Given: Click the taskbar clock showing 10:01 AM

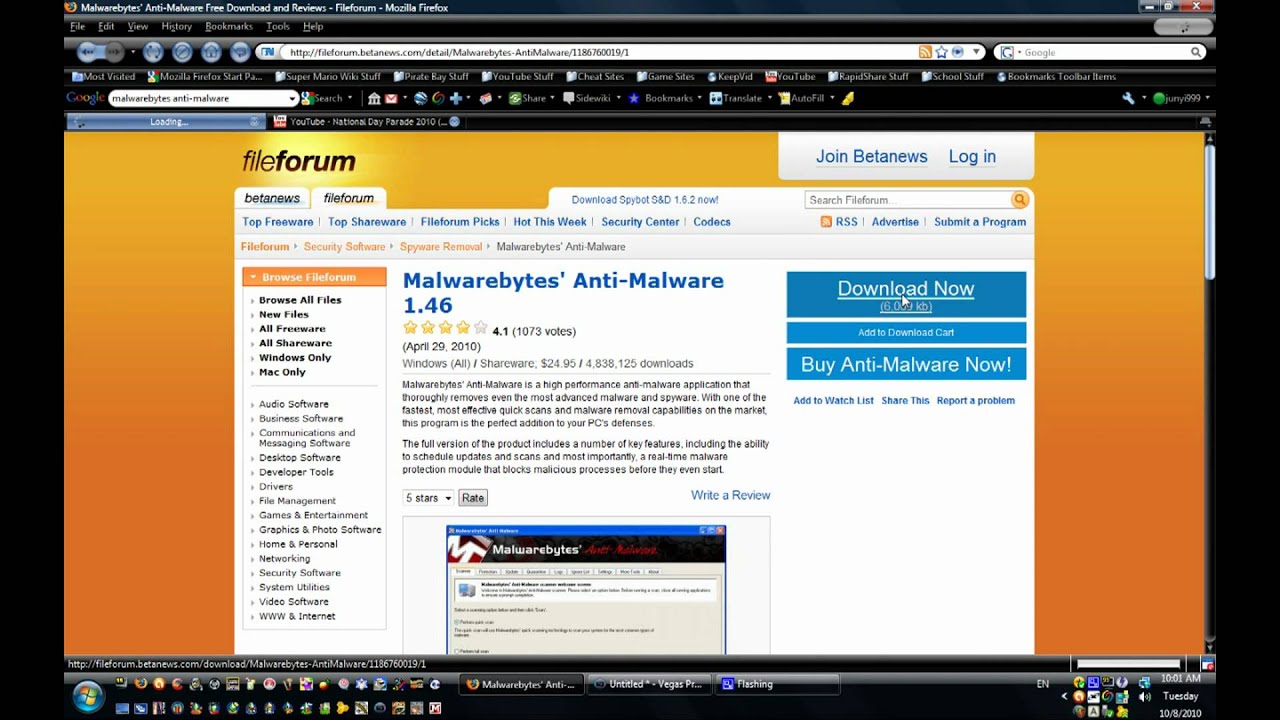Looking at the screenshot, I should (x=1181, y=678).
